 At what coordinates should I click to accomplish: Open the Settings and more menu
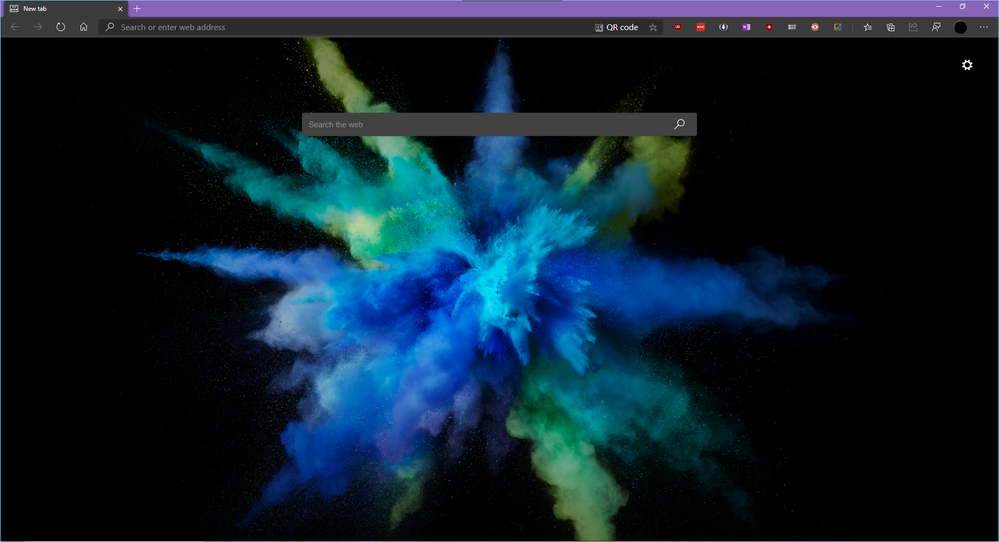[x=984, y=27]
